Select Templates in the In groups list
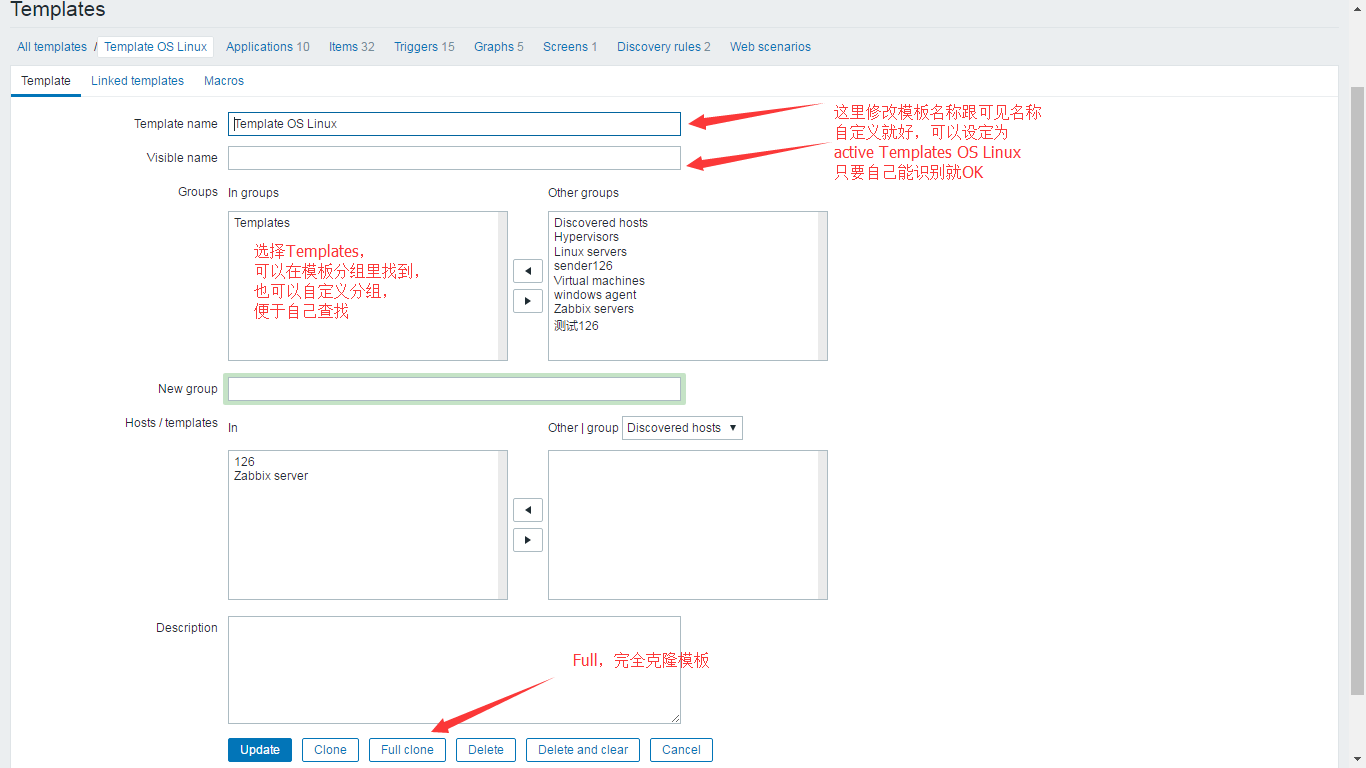This screenshot has height=768, width=1366. 262,223
